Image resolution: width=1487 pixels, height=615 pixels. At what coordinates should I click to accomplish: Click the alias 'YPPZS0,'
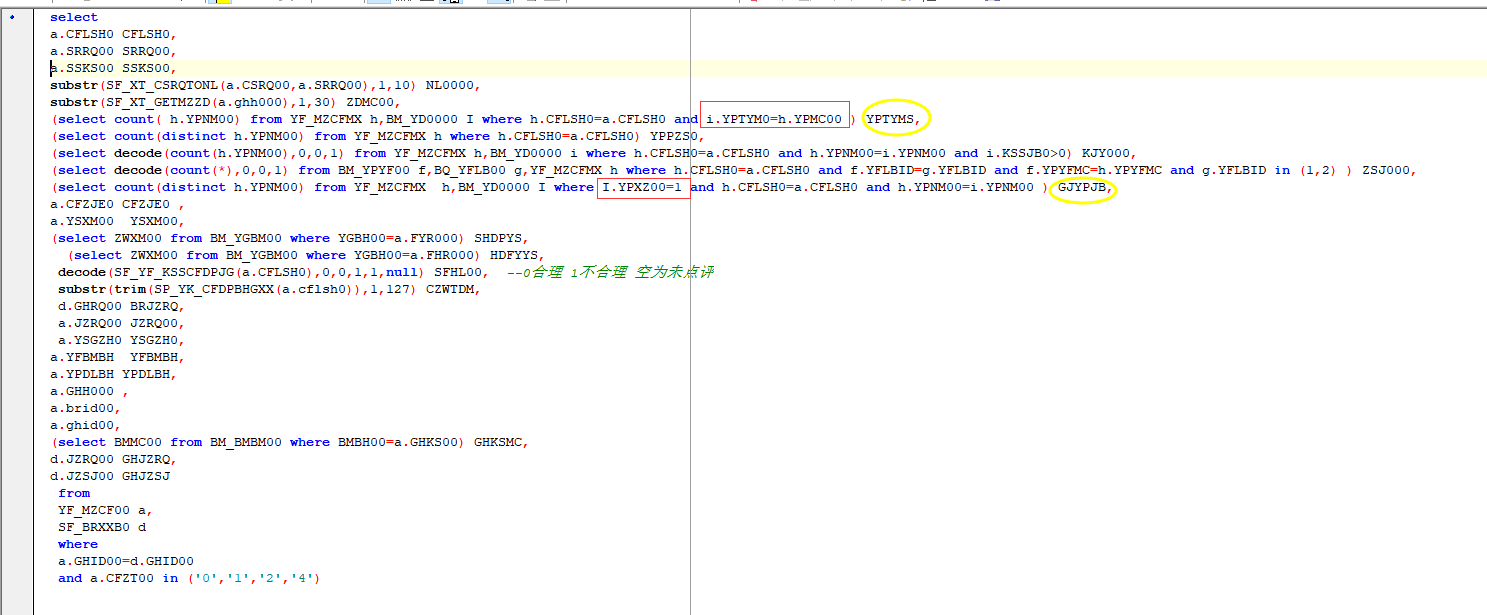678,136
